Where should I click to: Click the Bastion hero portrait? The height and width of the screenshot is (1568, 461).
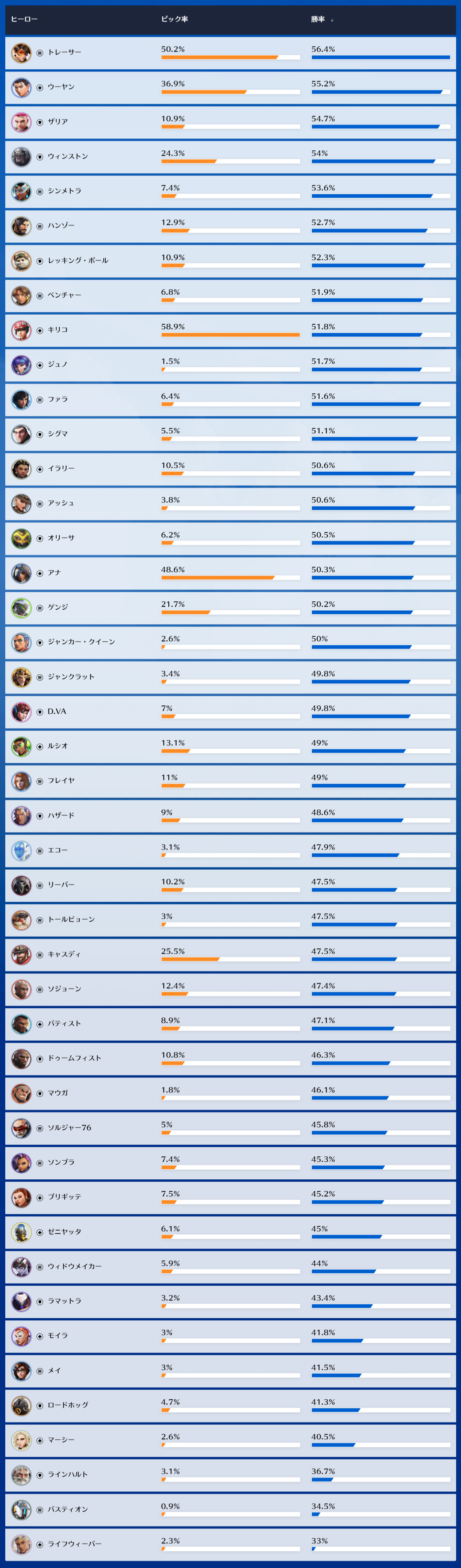coord(21,1510)
